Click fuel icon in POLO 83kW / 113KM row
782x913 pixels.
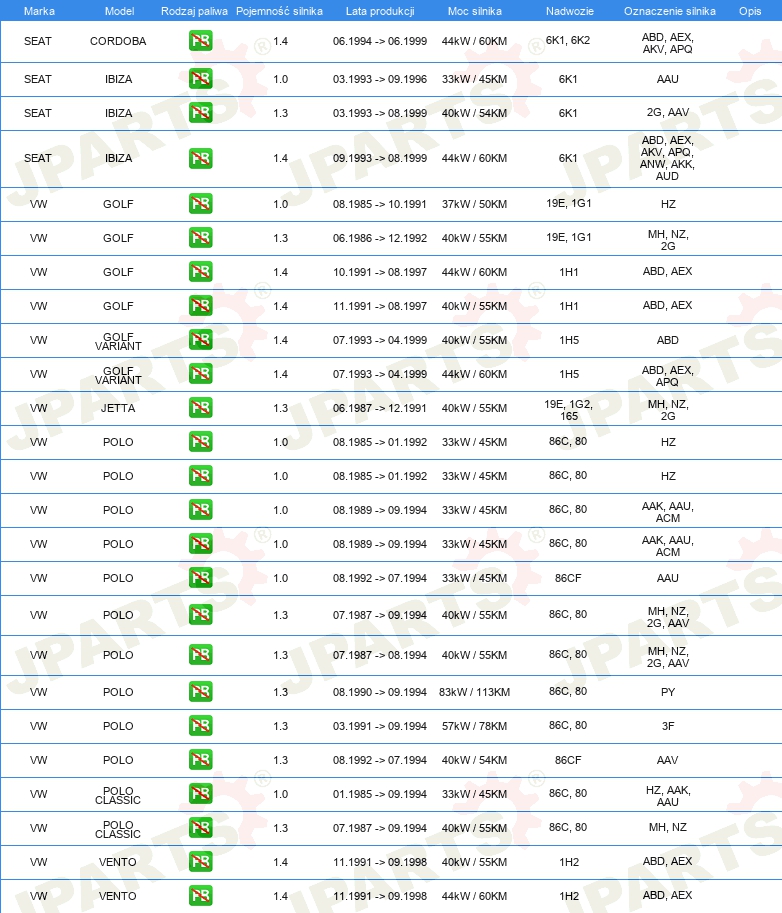click(x=200, y=692)
